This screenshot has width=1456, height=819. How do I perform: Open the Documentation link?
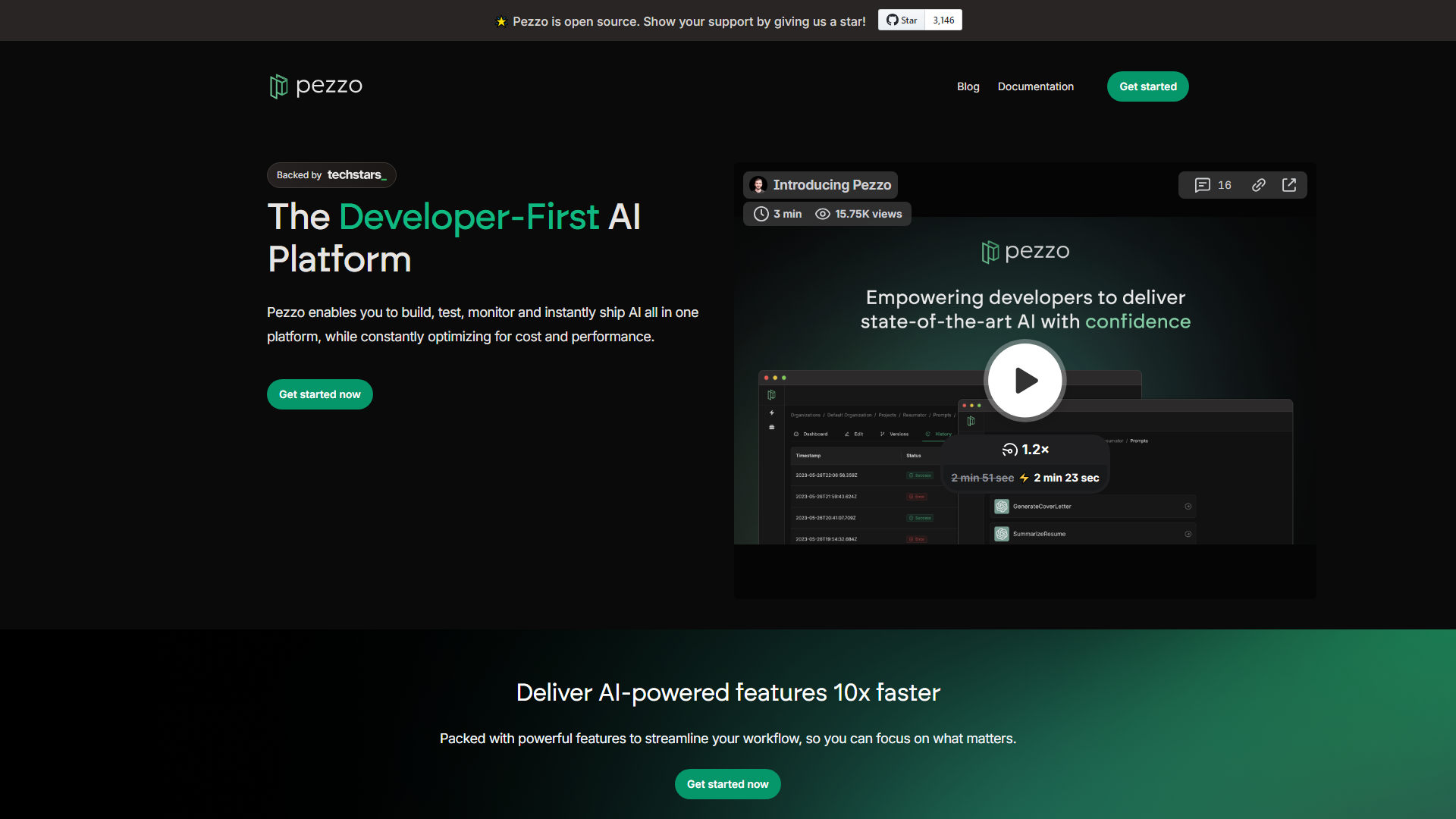(1035, 86)
